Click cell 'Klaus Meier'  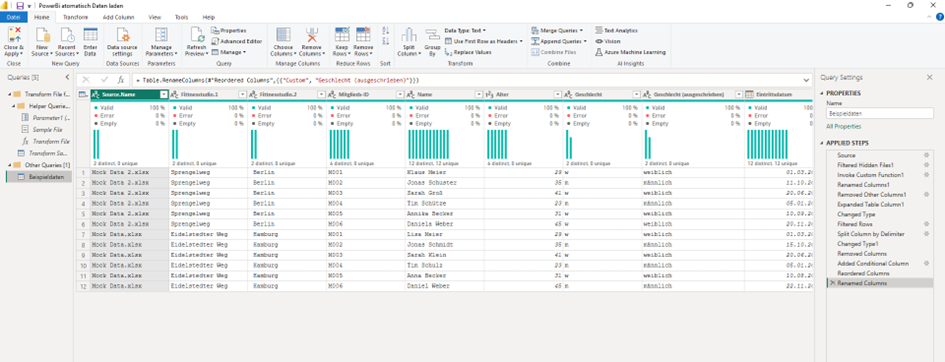tap(444, 172)
